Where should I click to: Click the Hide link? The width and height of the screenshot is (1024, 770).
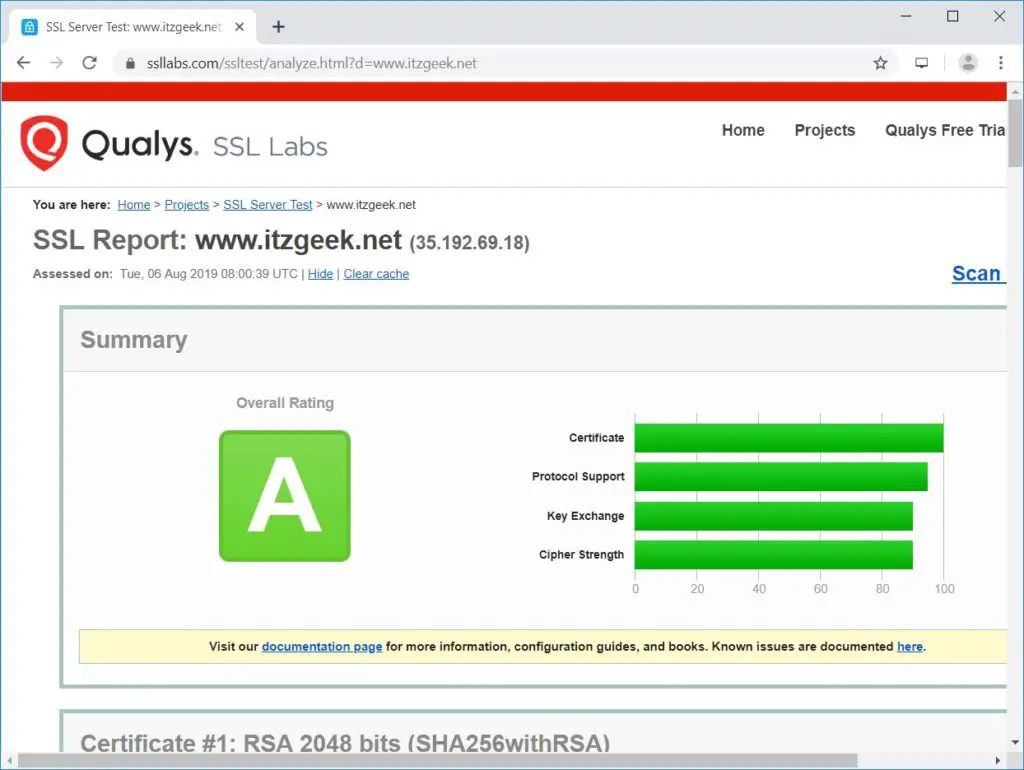321,274
